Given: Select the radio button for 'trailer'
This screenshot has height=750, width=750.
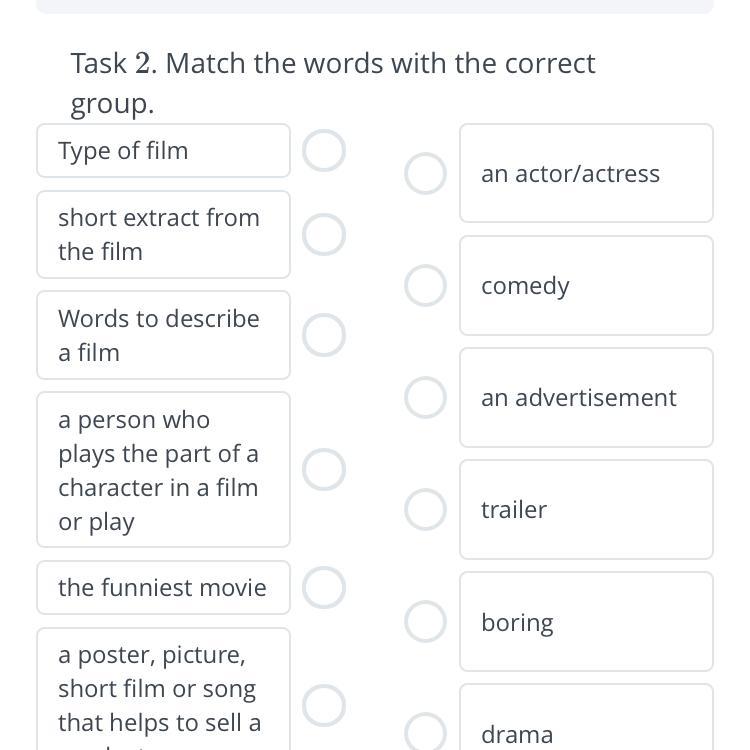Looking at the screenshot, I should pyautogui.click(x=425, y=509).
